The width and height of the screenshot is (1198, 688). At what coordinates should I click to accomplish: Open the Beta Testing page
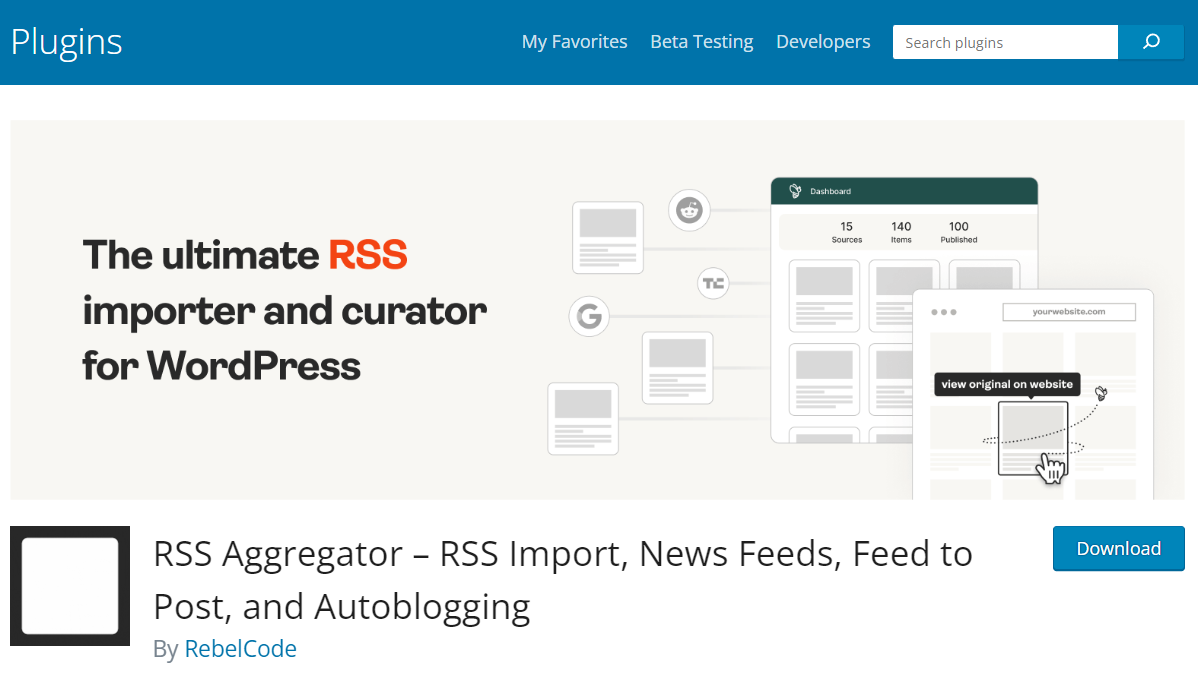701,42
